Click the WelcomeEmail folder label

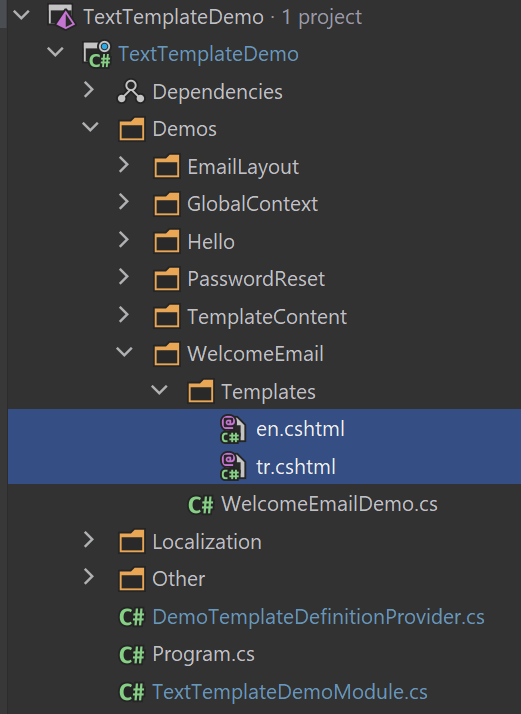[255, 354]
